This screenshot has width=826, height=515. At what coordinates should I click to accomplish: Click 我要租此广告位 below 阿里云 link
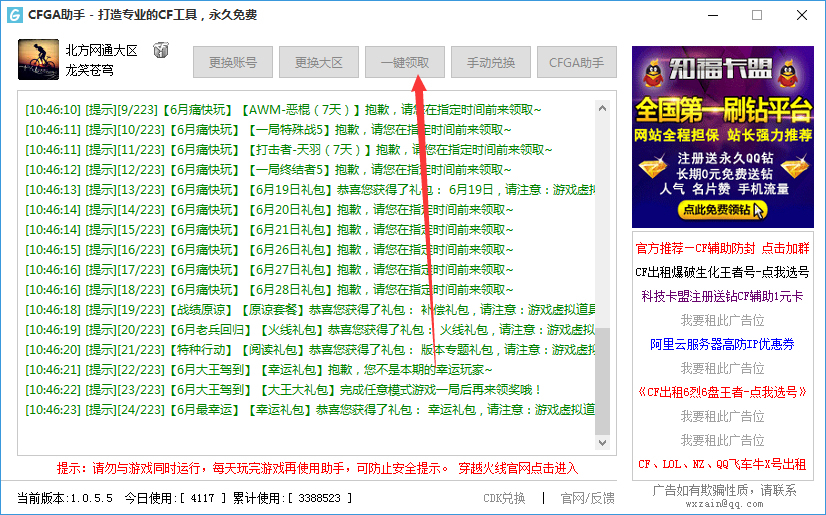coord(722,368)
